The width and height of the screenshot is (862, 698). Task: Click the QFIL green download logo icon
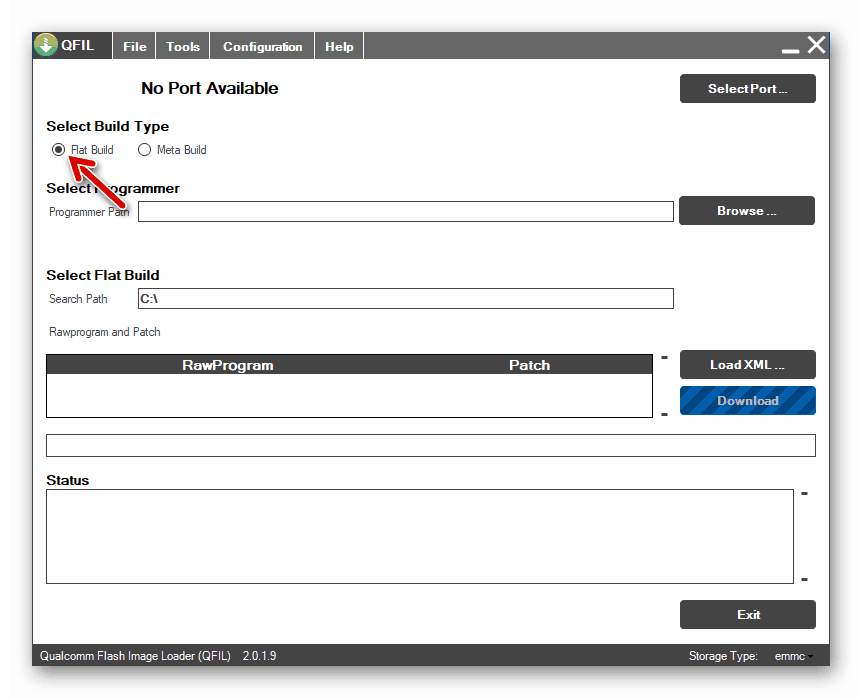(46, 45)
